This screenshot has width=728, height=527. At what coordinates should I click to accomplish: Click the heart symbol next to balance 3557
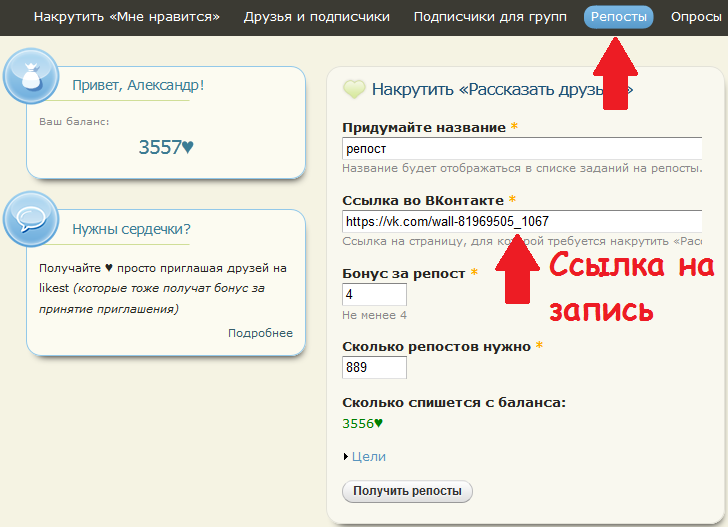188,147
